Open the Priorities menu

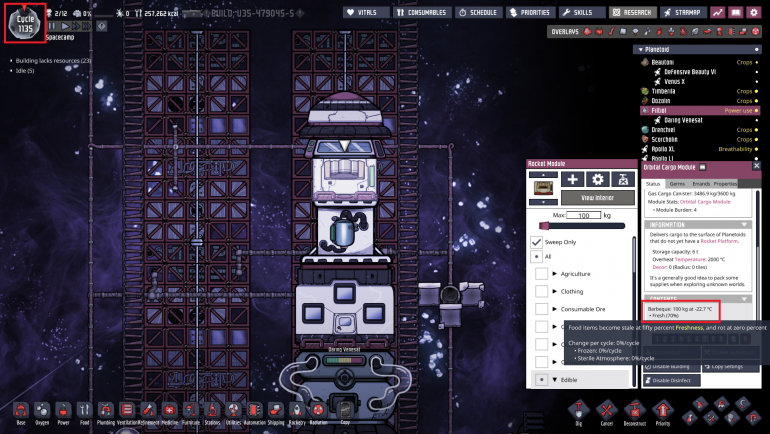click(x=530, y=12)
